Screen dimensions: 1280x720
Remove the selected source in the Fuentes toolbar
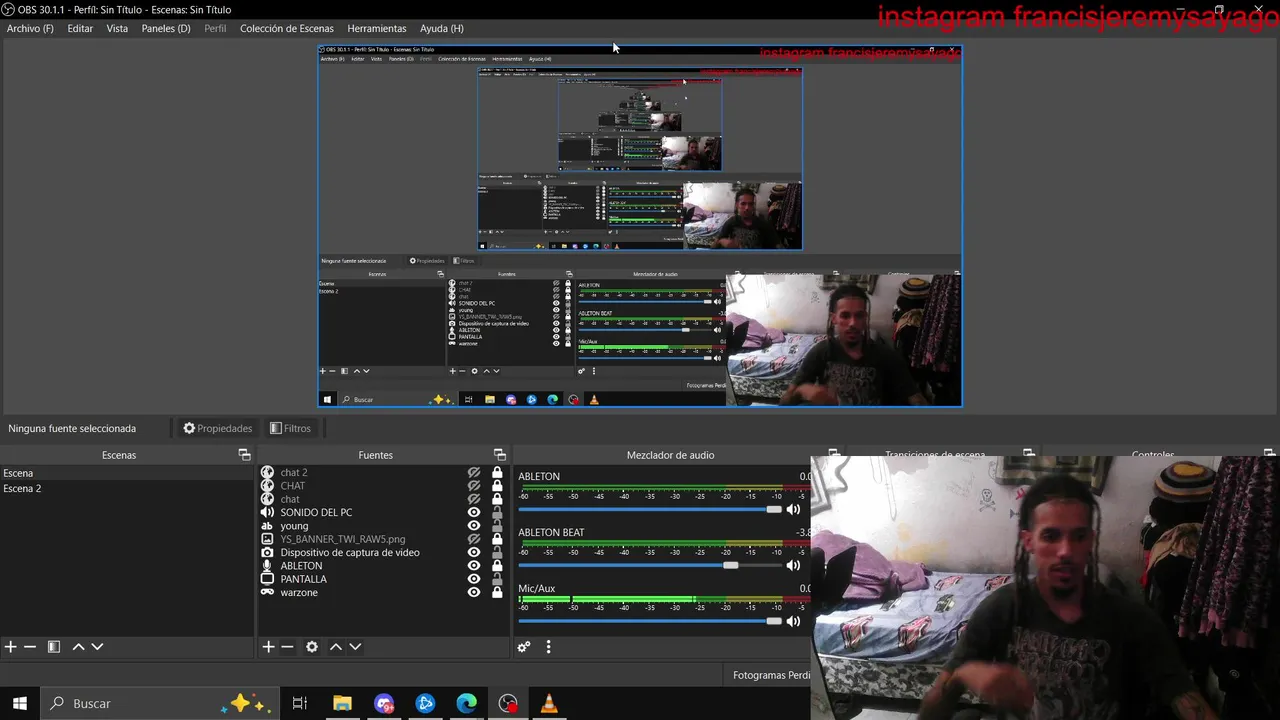point(287,647)
